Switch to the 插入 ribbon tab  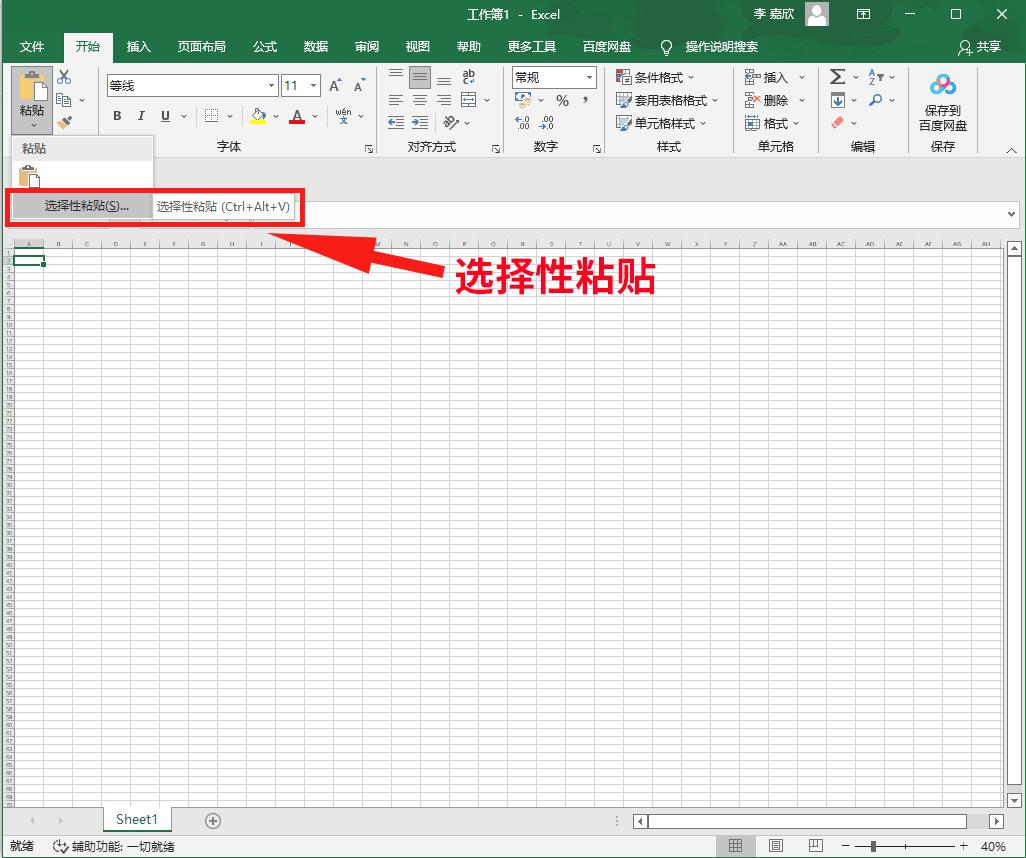pos(138,46)
